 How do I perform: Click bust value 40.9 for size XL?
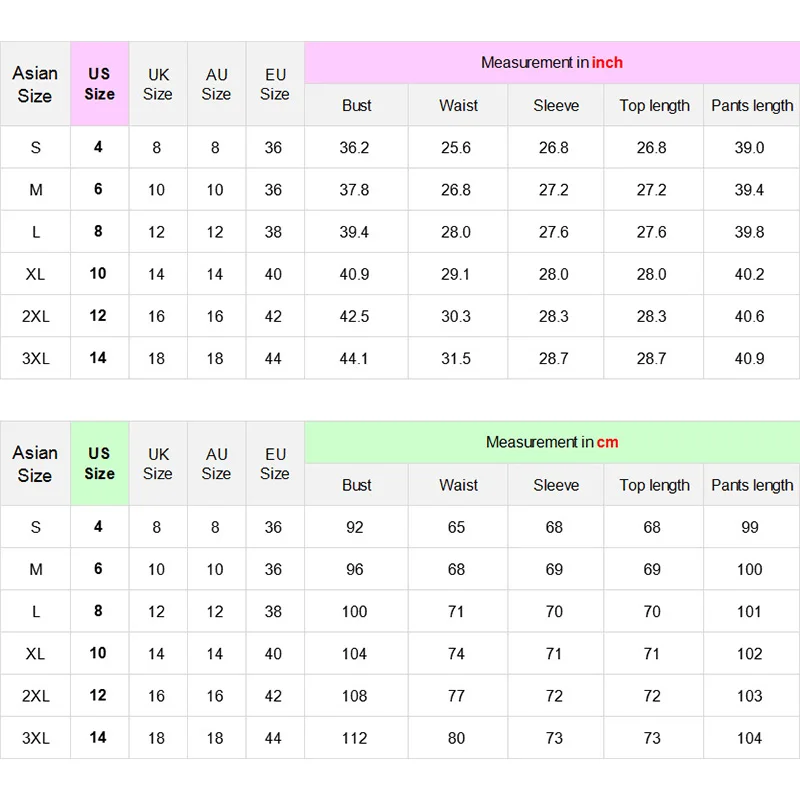354,274
